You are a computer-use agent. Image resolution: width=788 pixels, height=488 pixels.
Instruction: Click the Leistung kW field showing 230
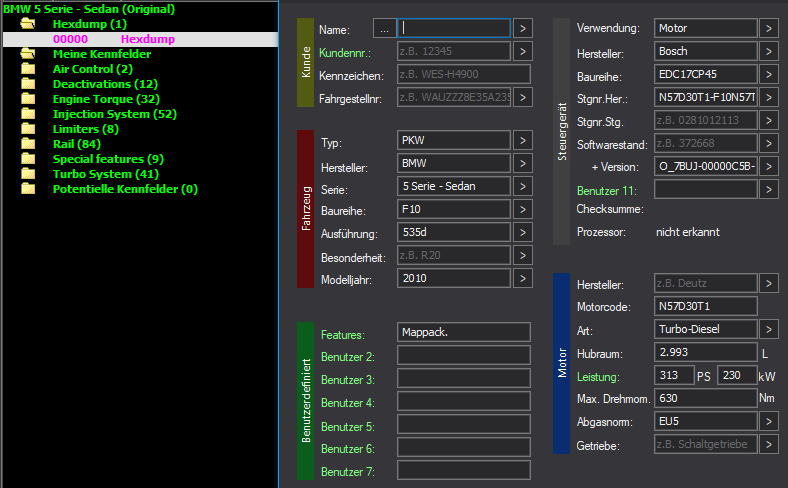737,375
